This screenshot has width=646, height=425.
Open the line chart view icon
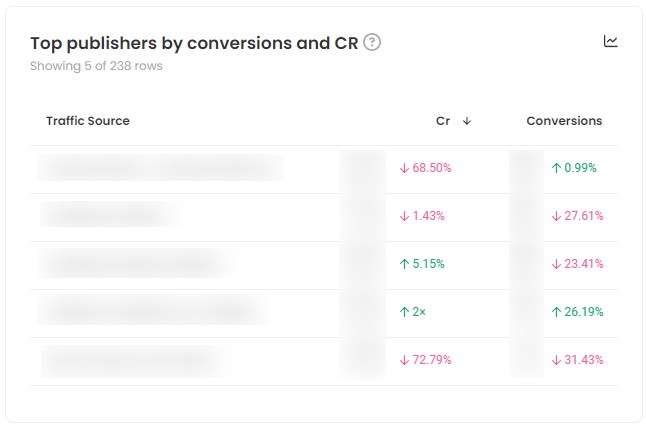click(x=611, y=42)
